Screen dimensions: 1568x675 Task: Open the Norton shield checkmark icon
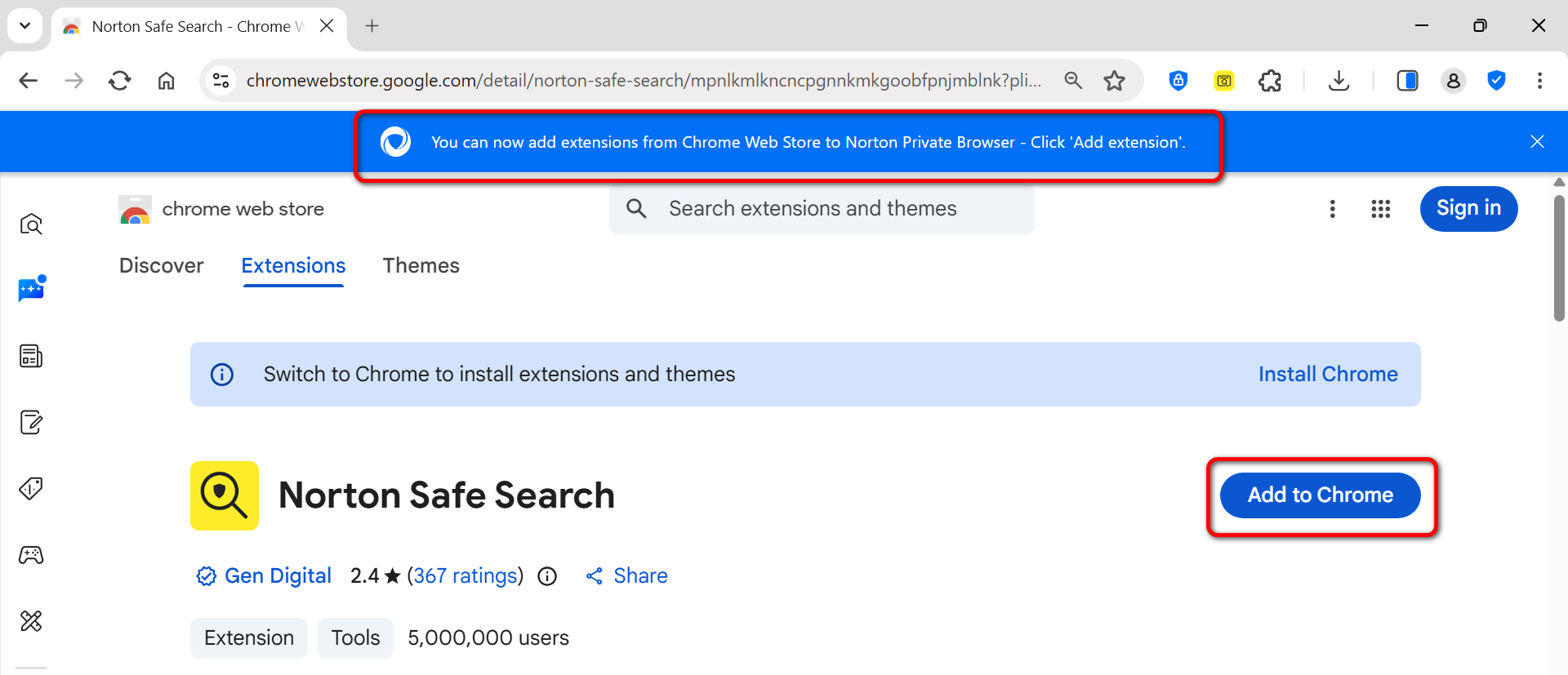coord(1496,81)
